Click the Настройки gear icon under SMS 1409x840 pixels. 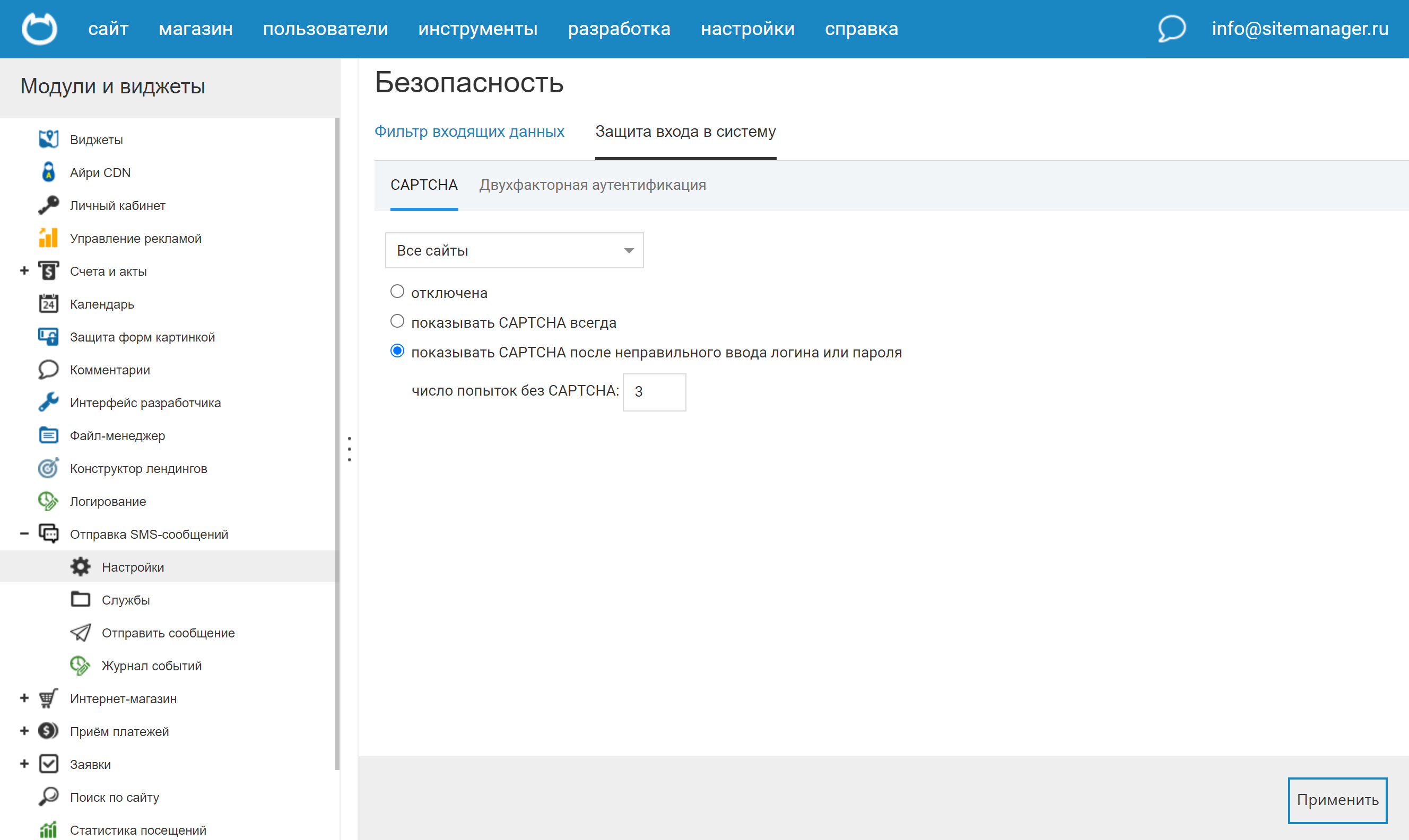pyautogui.click(x=81, y=566)
